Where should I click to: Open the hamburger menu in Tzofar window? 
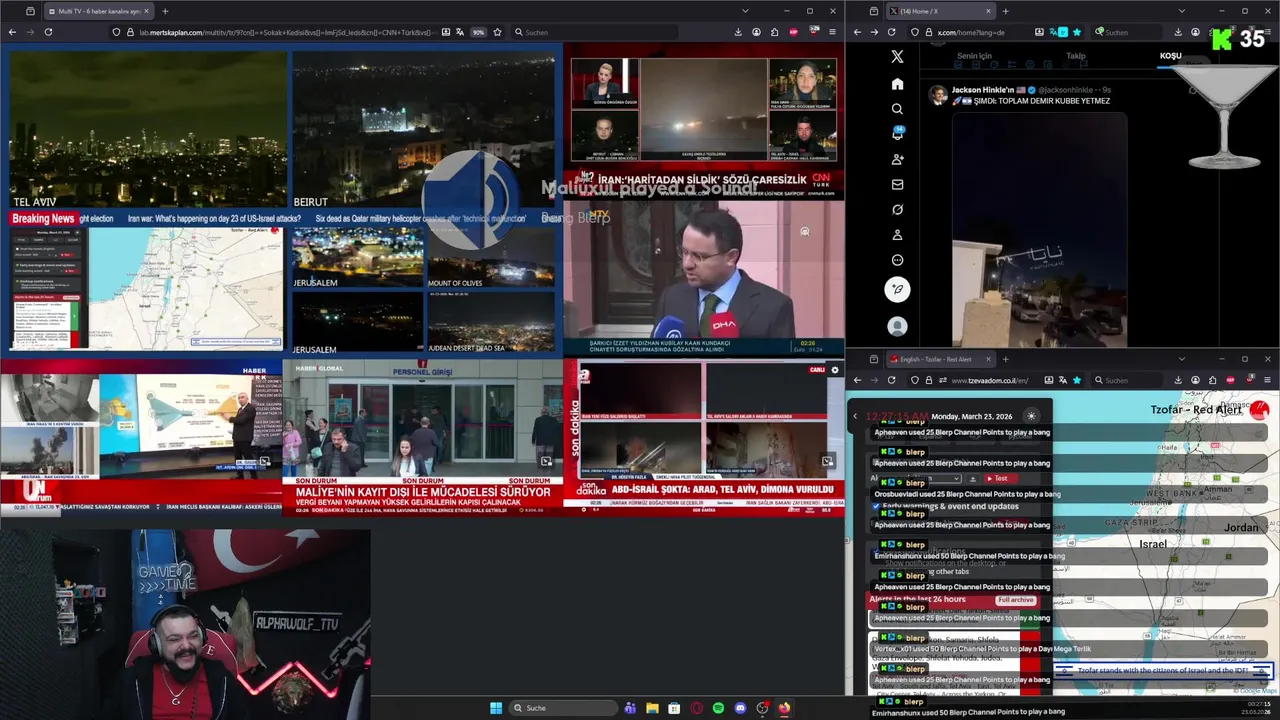click(1268, 380)
